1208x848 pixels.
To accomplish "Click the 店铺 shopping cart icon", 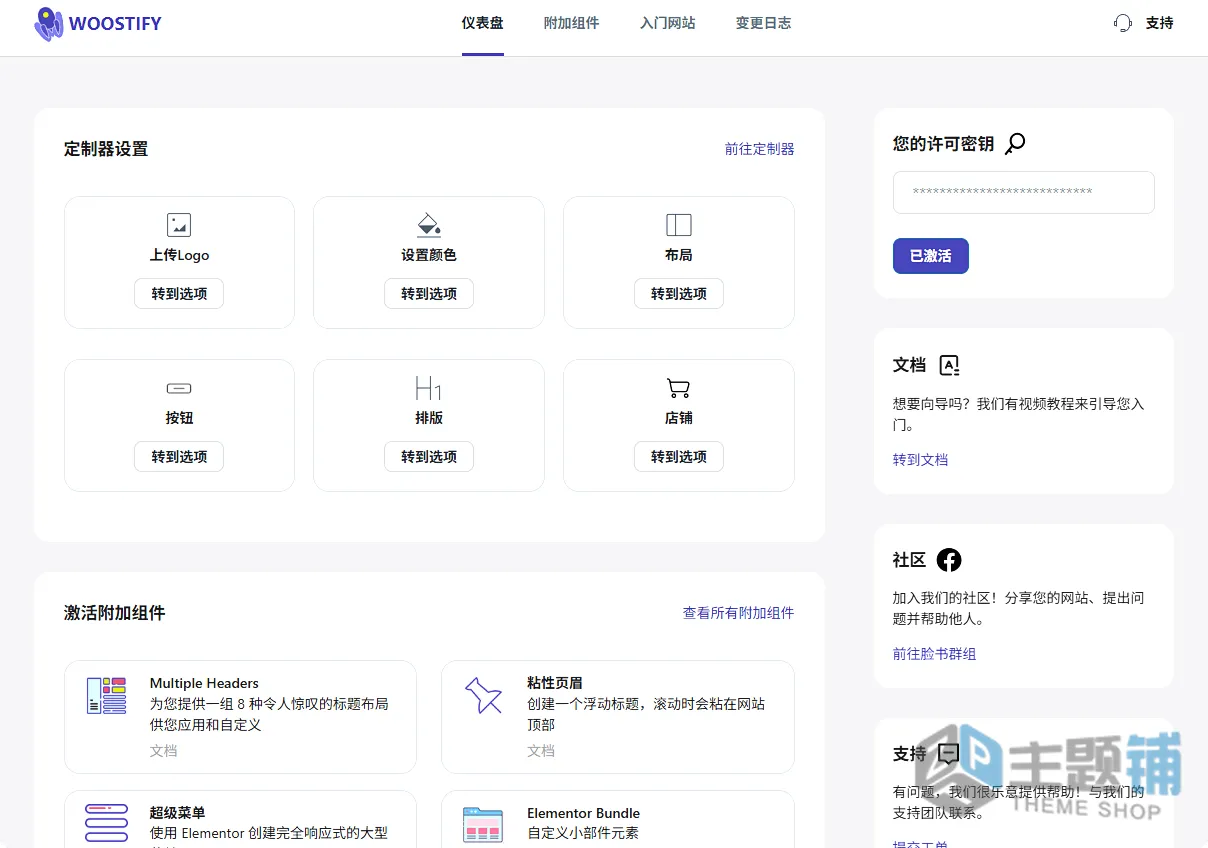I will pyautogui.click(x=679, y=388).
